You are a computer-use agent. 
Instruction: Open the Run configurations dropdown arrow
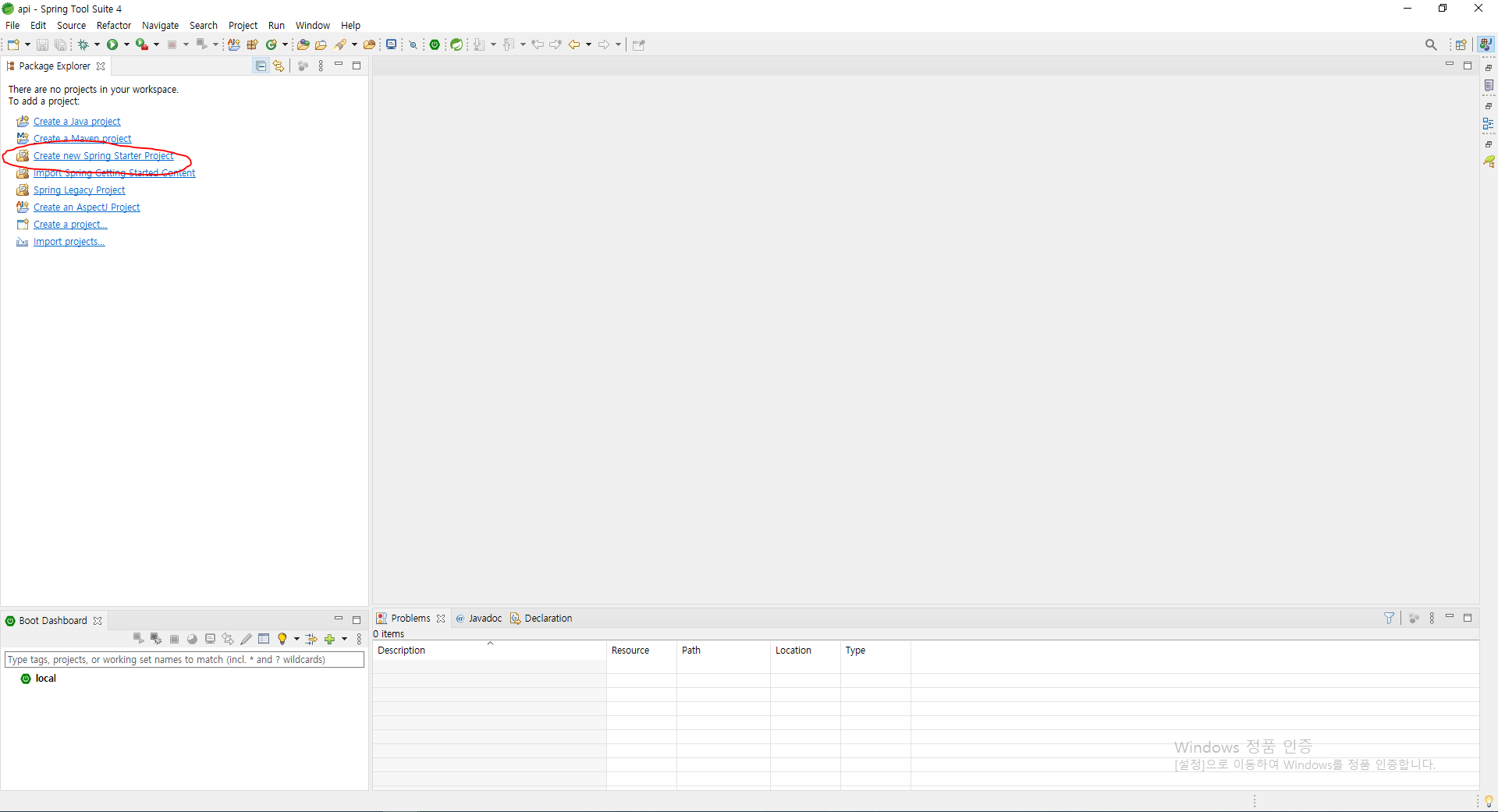coord(126,44)
